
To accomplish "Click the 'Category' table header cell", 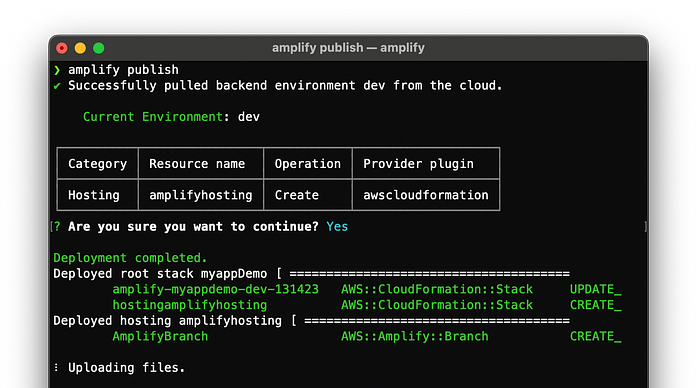I will point(98,164).
